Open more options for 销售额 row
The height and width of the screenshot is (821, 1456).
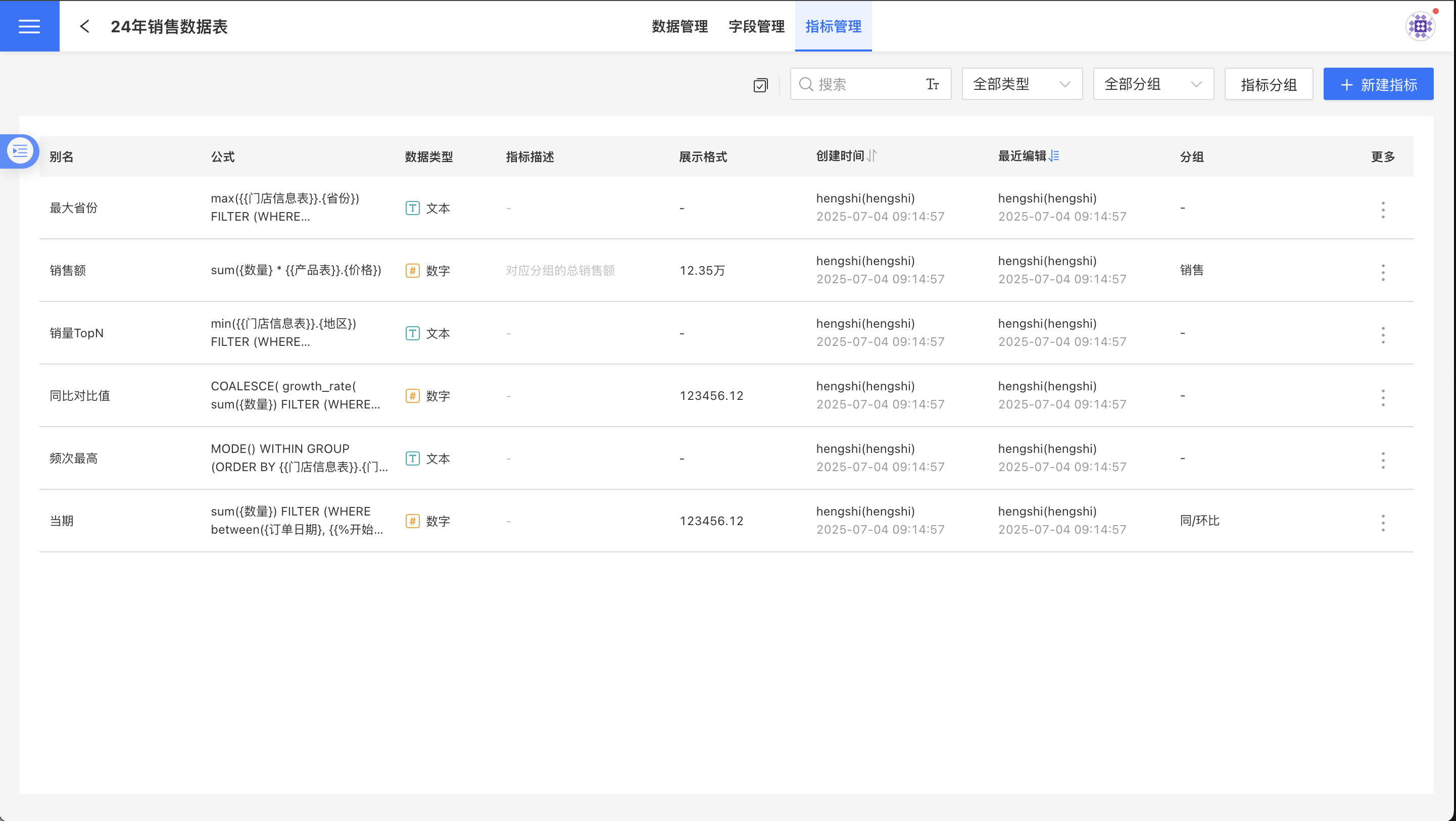coord(1383,272)
